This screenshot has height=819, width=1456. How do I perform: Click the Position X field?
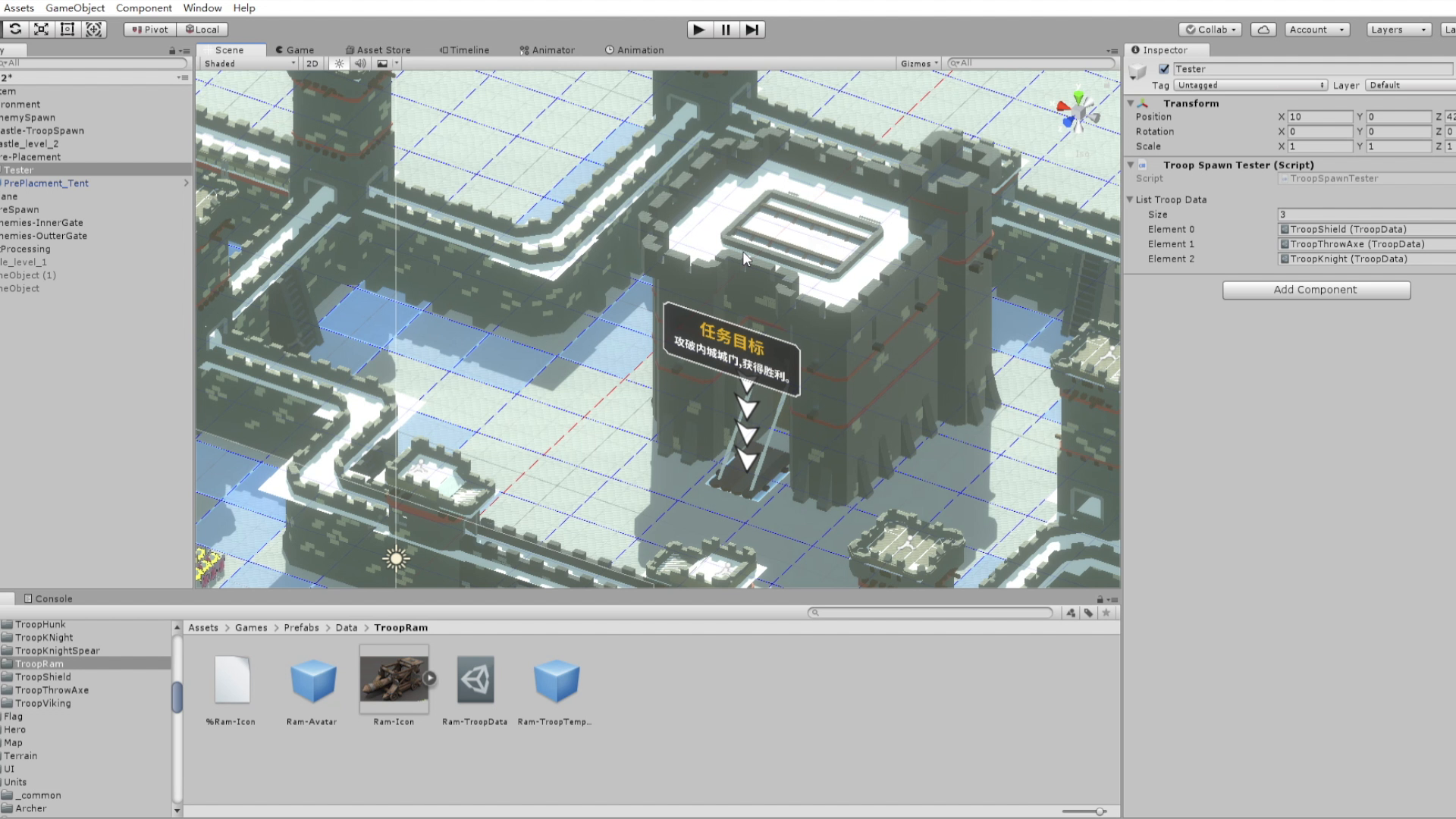(x=1320, y=117)
